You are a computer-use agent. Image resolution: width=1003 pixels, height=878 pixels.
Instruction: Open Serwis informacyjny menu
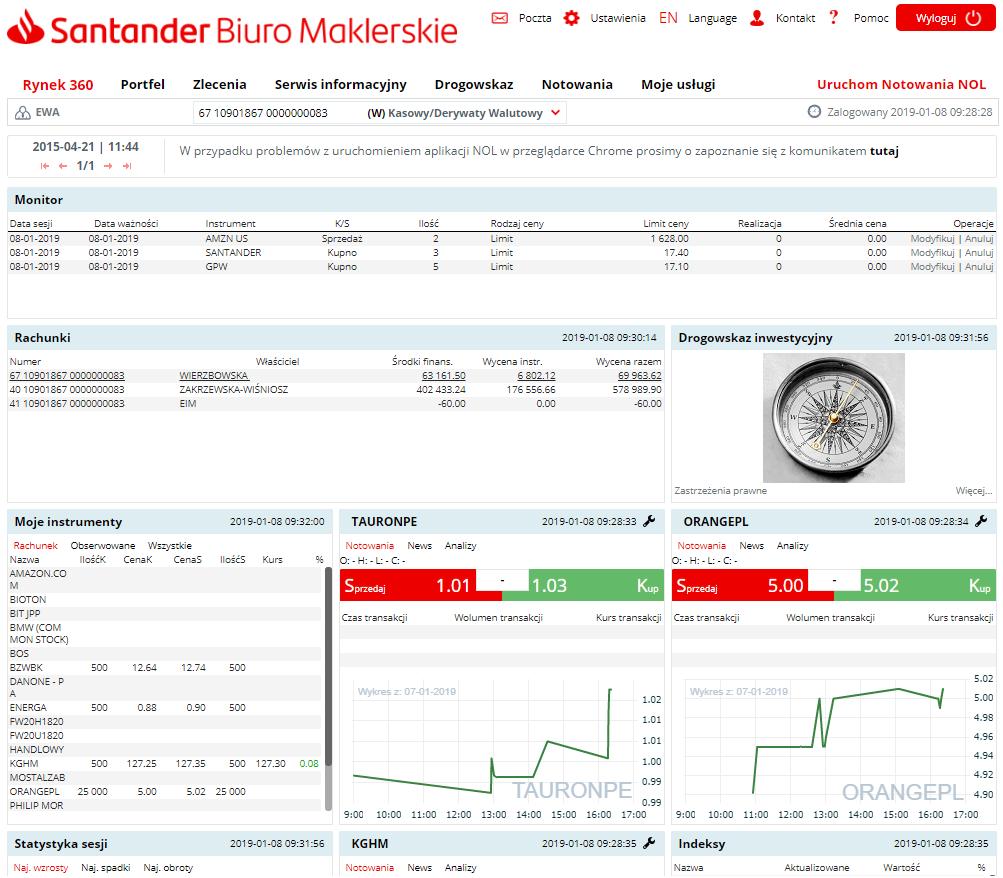point(340,84)
